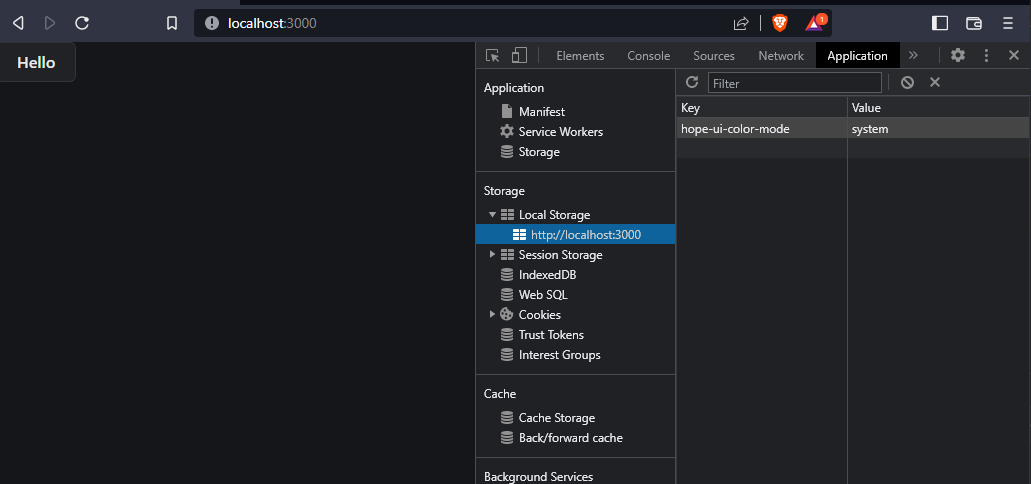Clear all storage entries icon

pyautogui.click(x=907, y=82)
